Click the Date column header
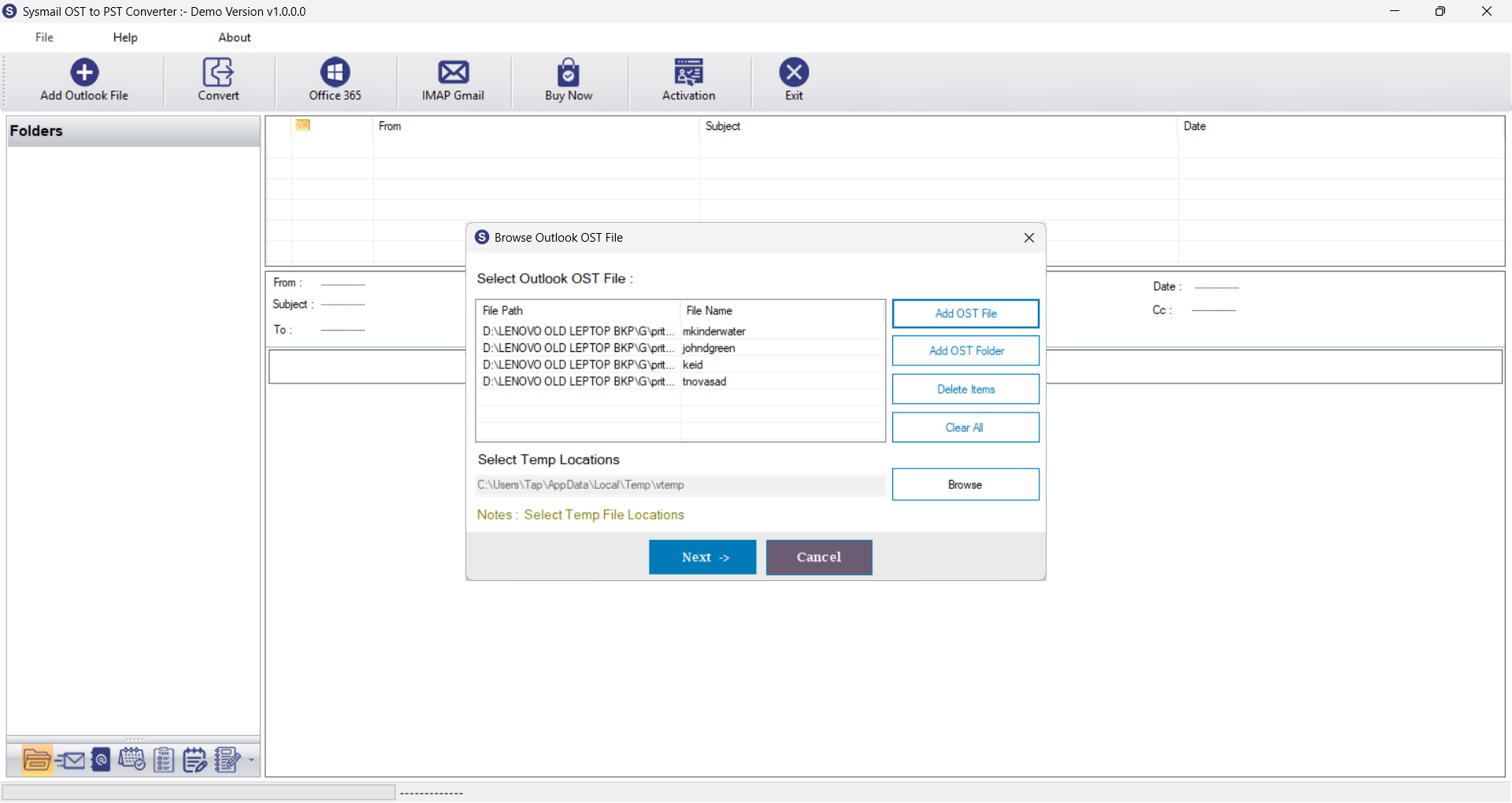1512x803 pixels. click(1341, 126)
